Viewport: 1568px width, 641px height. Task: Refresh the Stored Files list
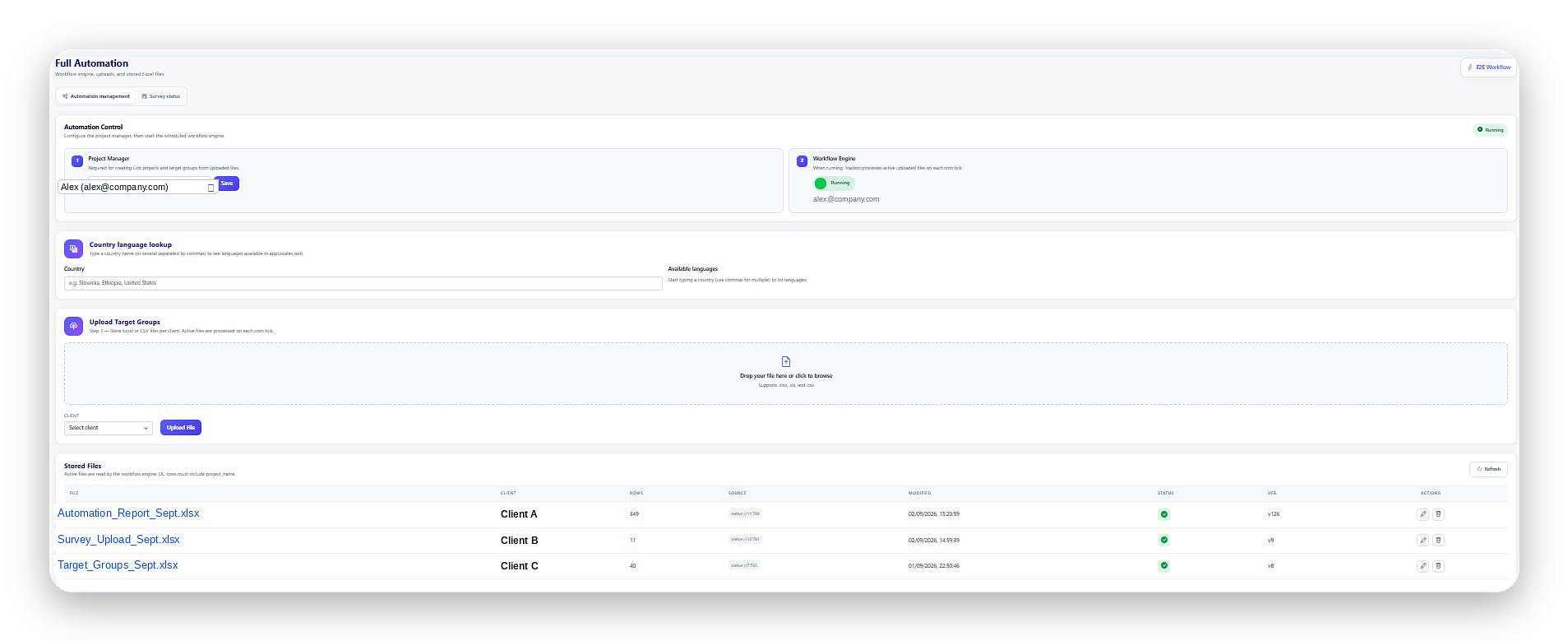point(1488,469)
